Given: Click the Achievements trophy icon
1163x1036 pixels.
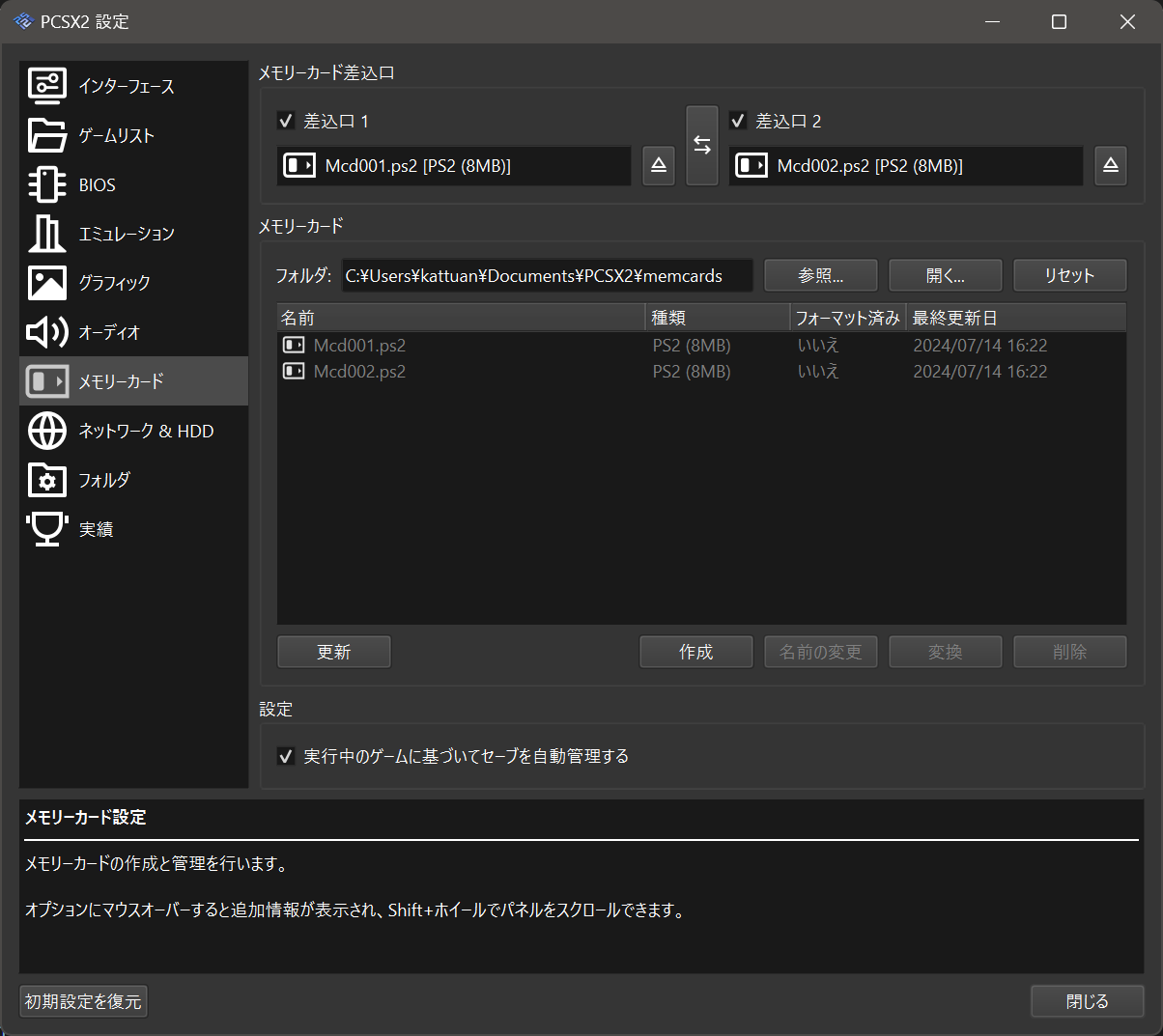Looking at the screenshot, I should coord(46,529).
